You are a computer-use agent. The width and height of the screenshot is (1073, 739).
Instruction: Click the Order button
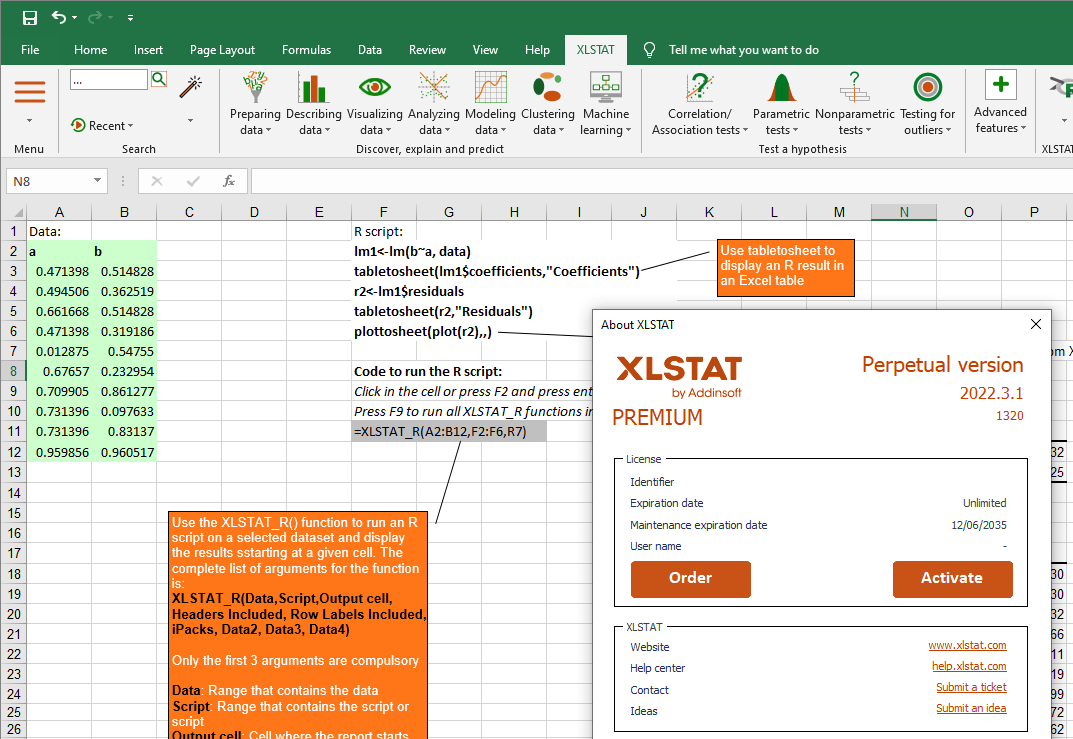tap(690, 579)
